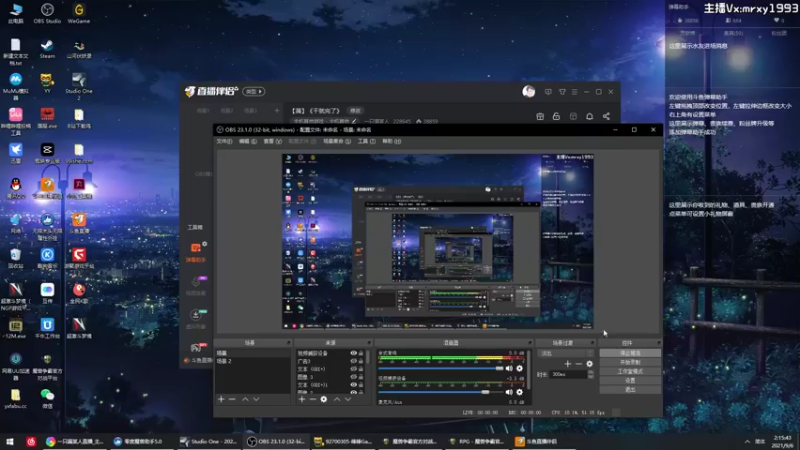This screenshot has height=450, width=800.
Task: Move selected source up with arrow
Action: pos(337,399)
